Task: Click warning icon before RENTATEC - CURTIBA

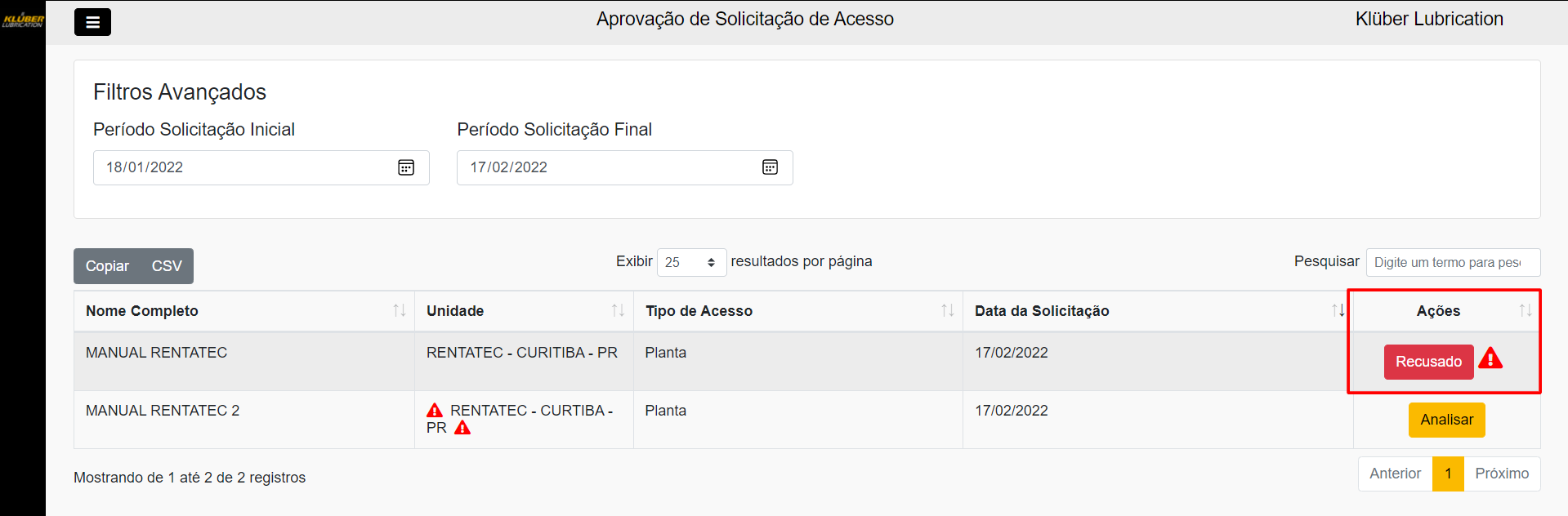Action: coord(435,411)
